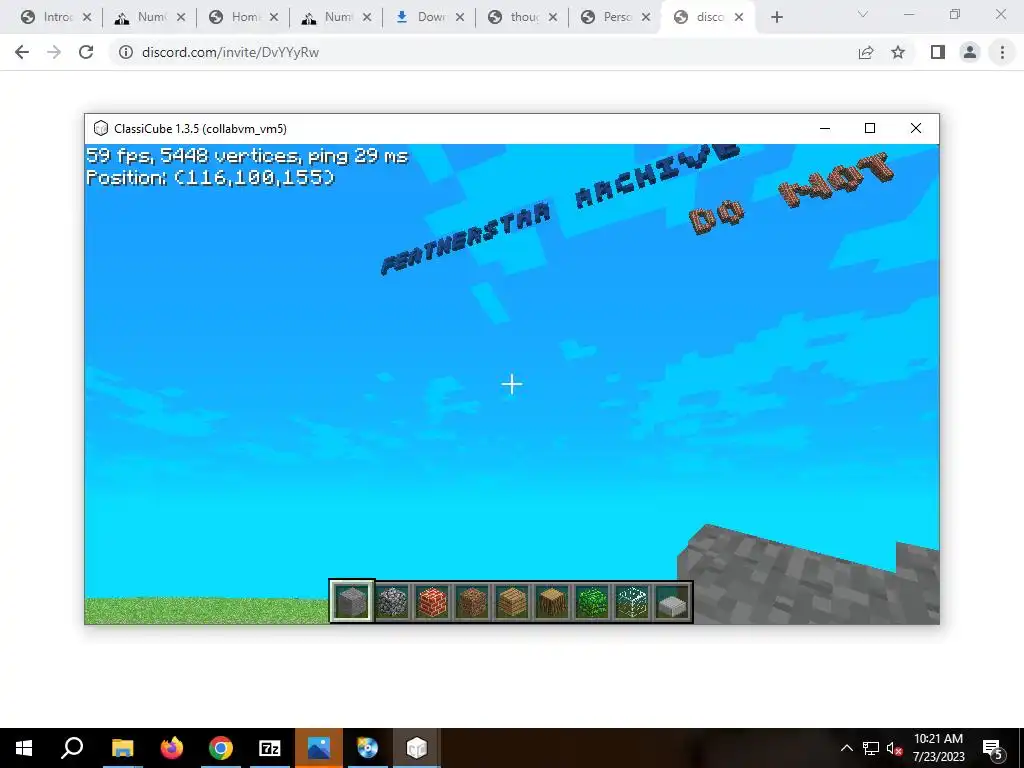This screenshot has height=768, width=1024.
Task: Launch Firefox from the taskbar
Action: [172, 748]
